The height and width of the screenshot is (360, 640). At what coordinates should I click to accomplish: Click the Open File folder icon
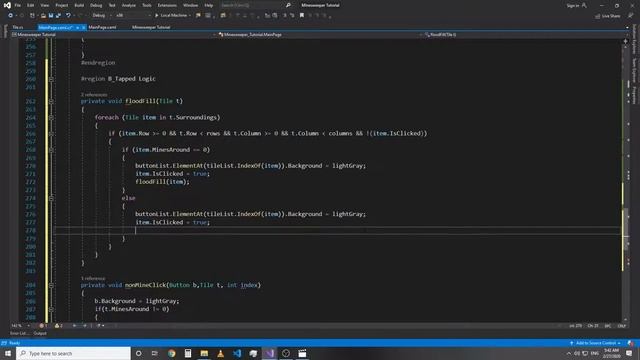[x=43, y=16]
